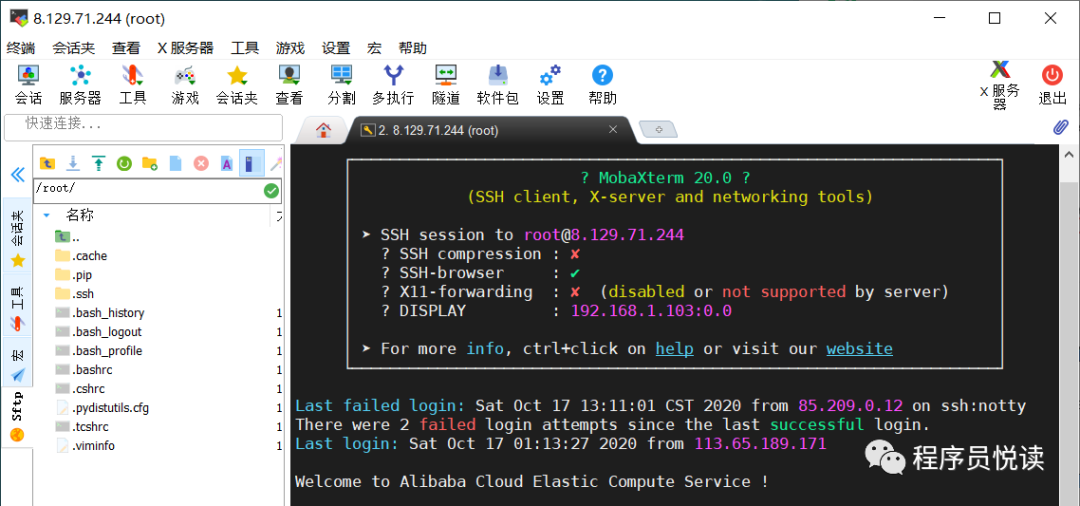Image resolution: width=1080 pixels, height=506 pixels.
Task: Click the SFTP upload arrow icon
Action: 98,163
